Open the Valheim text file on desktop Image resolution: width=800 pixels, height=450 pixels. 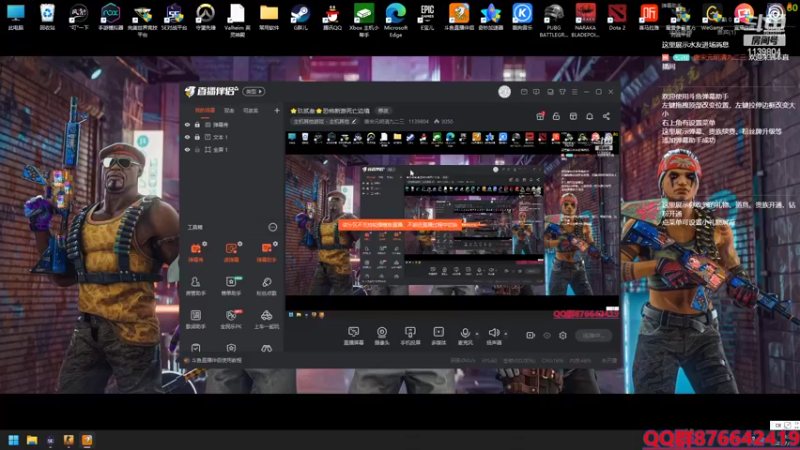(x=237, y=19)
